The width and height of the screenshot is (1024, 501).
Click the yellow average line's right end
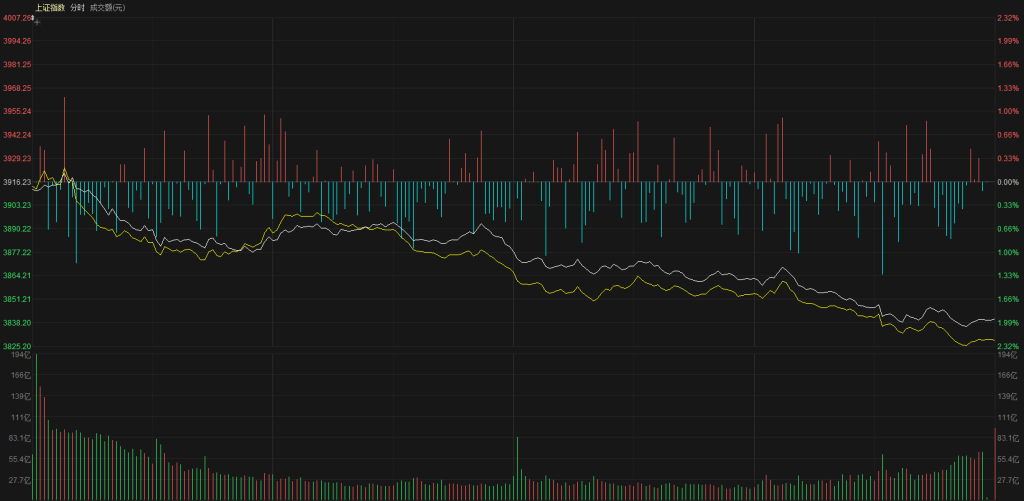pyautogui.click(x=992, y=340)
